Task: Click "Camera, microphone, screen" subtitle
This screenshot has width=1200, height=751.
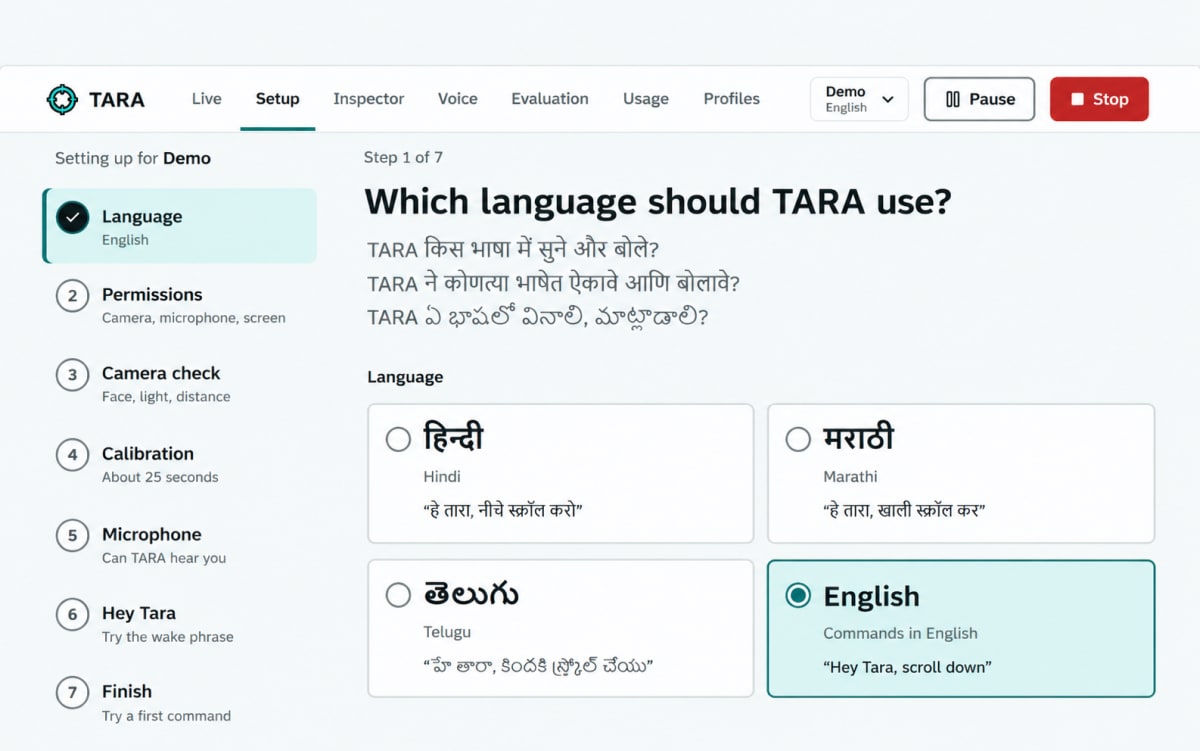Action: click(194, 318)
